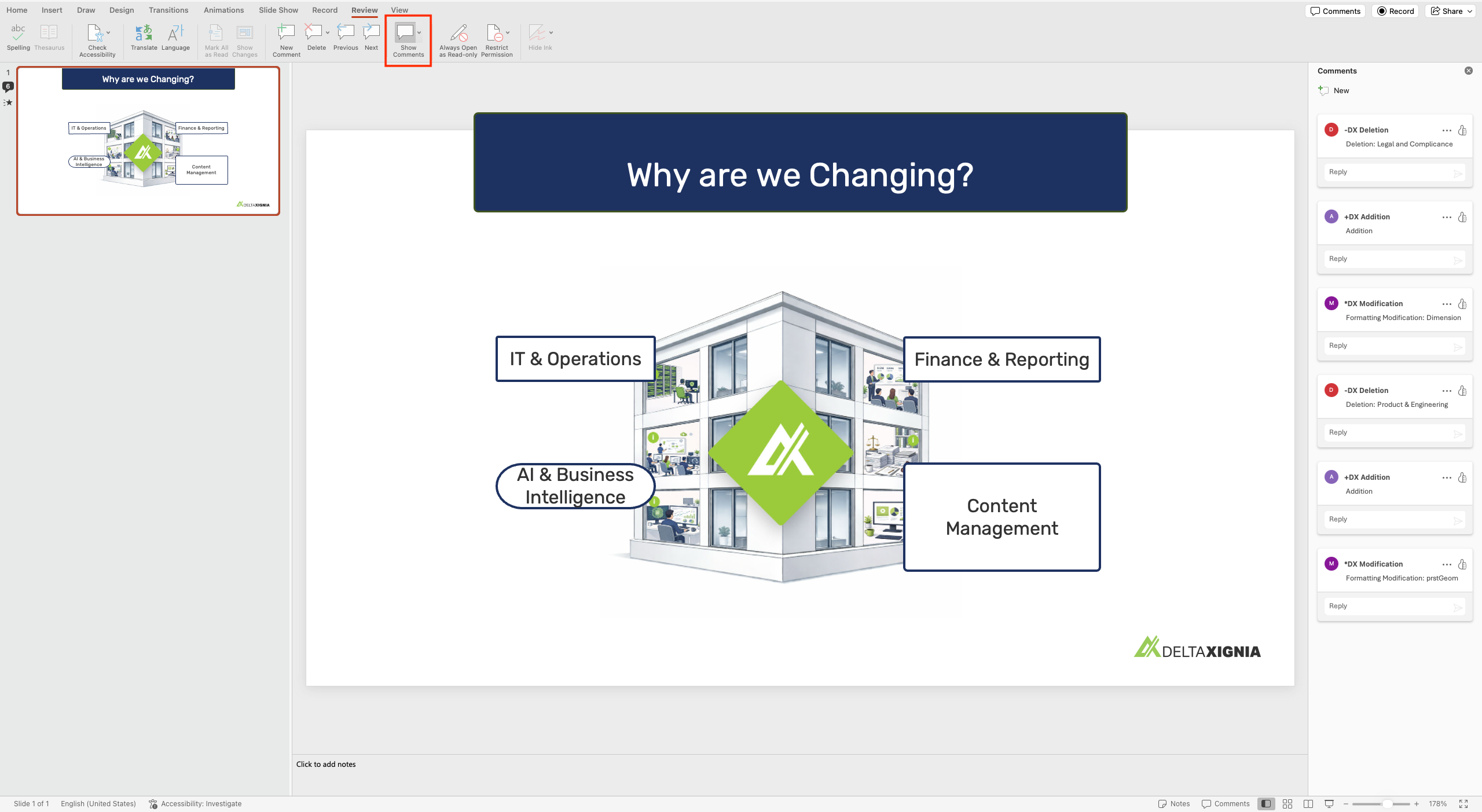This screenshot has height=812, width=1482.
Task: Reply to Legal and Complicance deletion comment
Action: (1395, 172)
